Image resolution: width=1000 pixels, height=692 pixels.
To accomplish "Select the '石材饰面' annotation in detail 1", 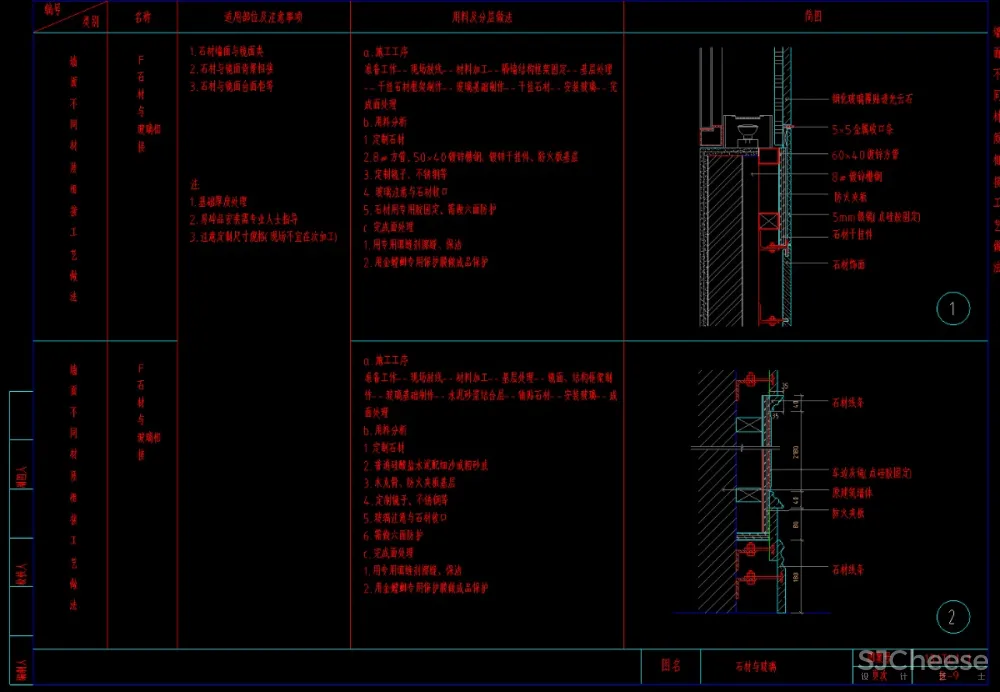I will click(849, 265).
